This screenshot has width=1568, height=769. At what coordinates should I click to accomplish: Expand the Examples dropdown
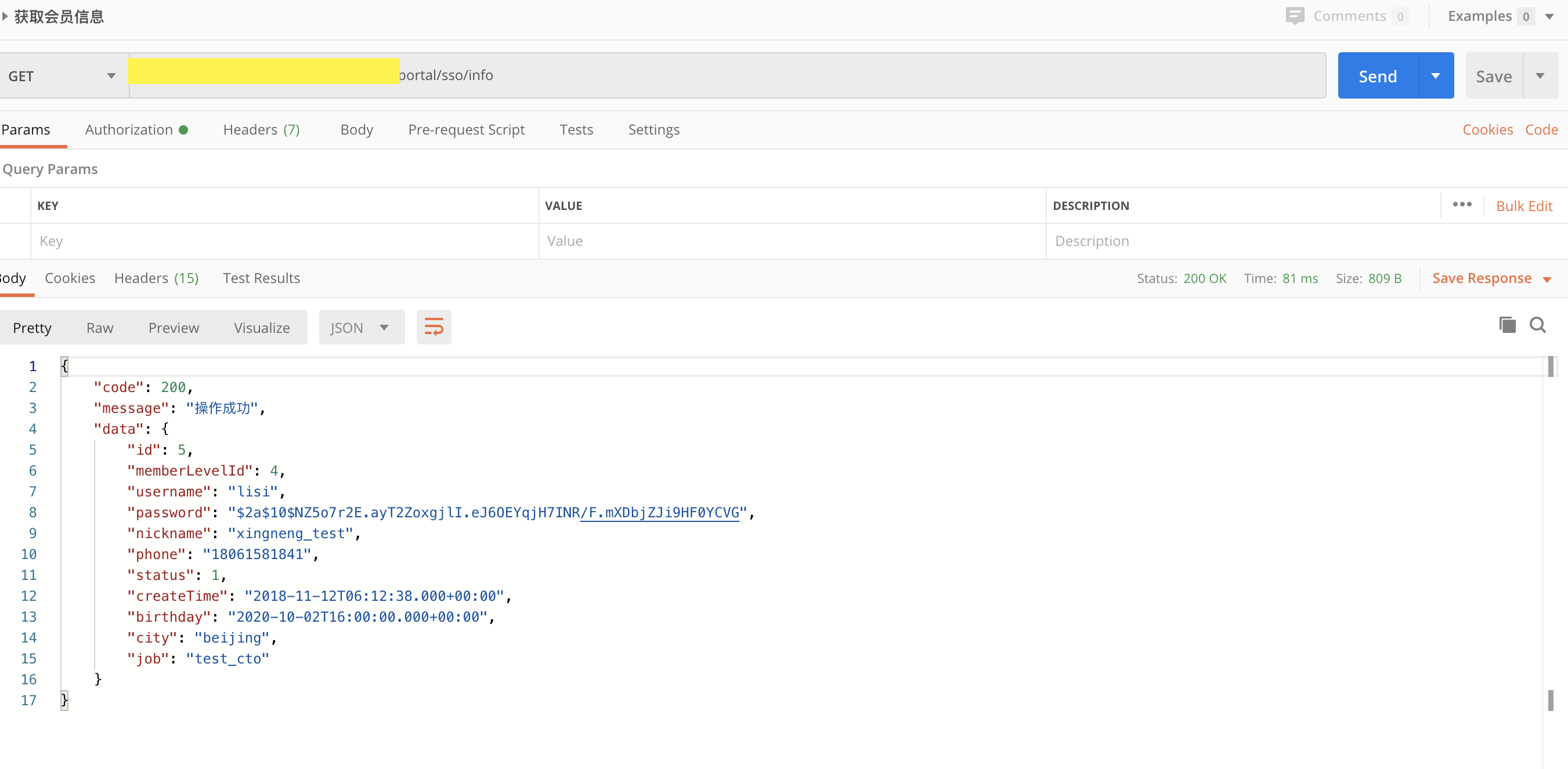click(1549, 16)
